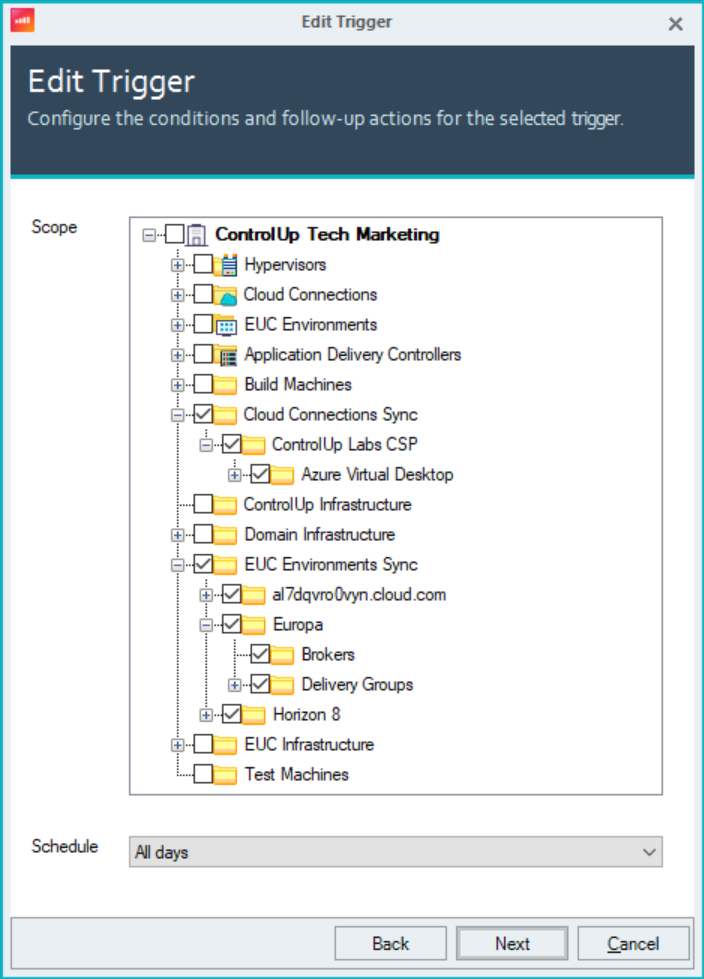Uncheck the Brokers checkbox

[261, 654]
